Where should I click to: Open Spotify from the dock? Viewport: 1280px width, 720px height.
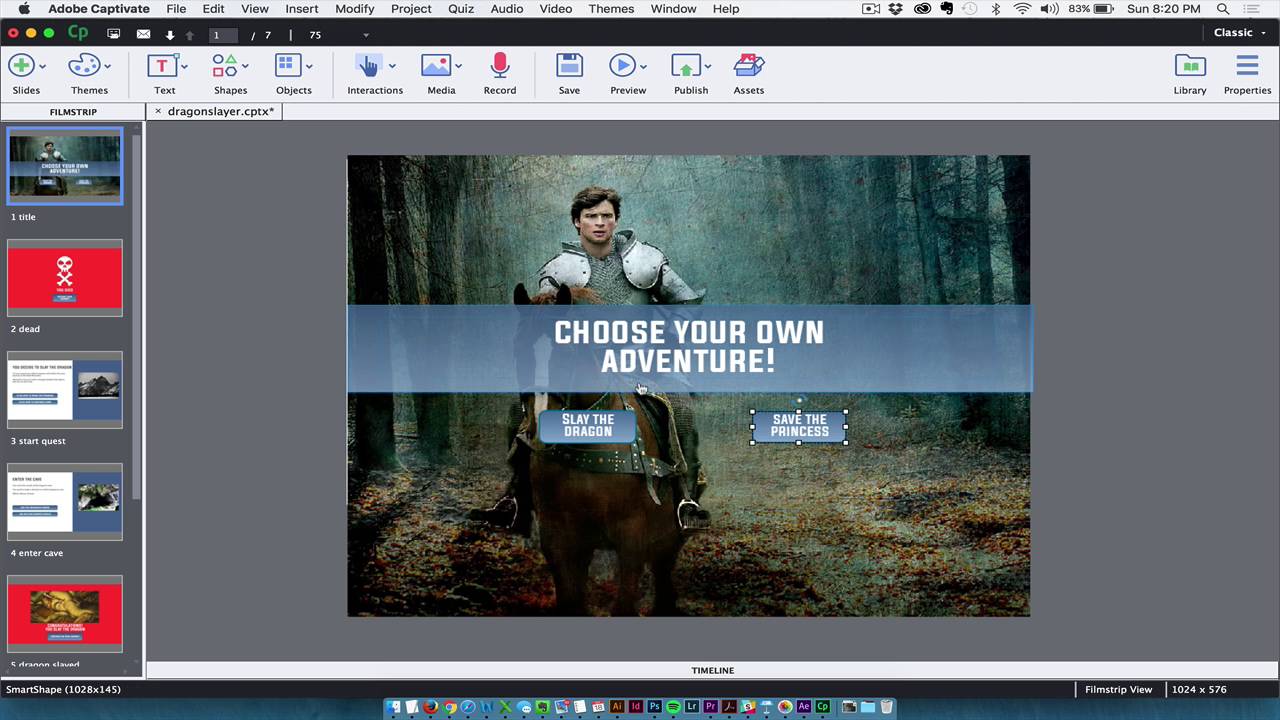673,707
